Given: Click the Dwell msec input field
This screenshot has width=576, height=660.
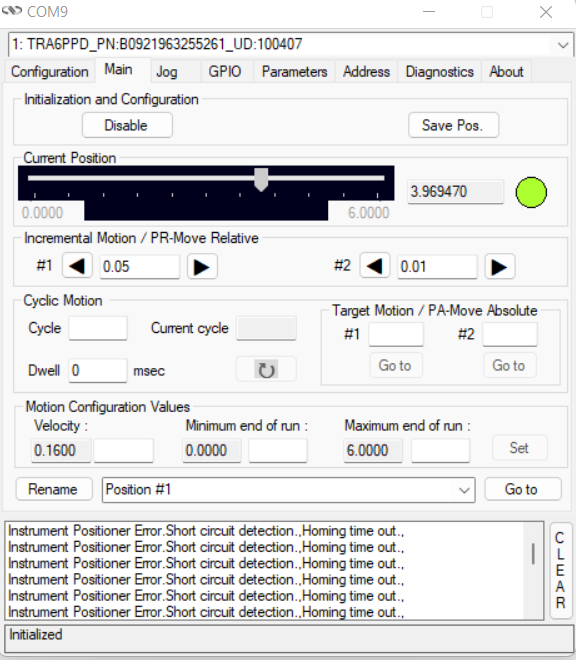Looking at the screenshot, I should pyautogui.click(x=98, y=370).
